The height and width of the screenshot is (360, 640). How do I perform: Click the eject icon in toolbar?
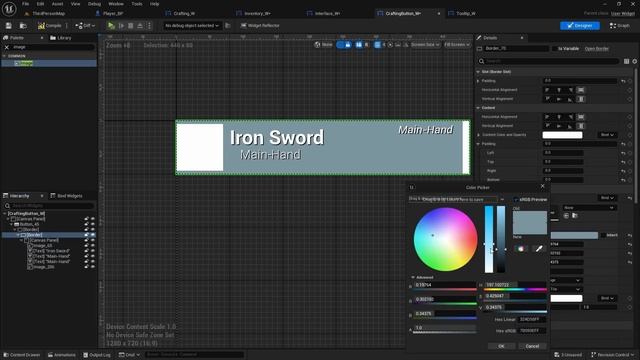point(140,26)
